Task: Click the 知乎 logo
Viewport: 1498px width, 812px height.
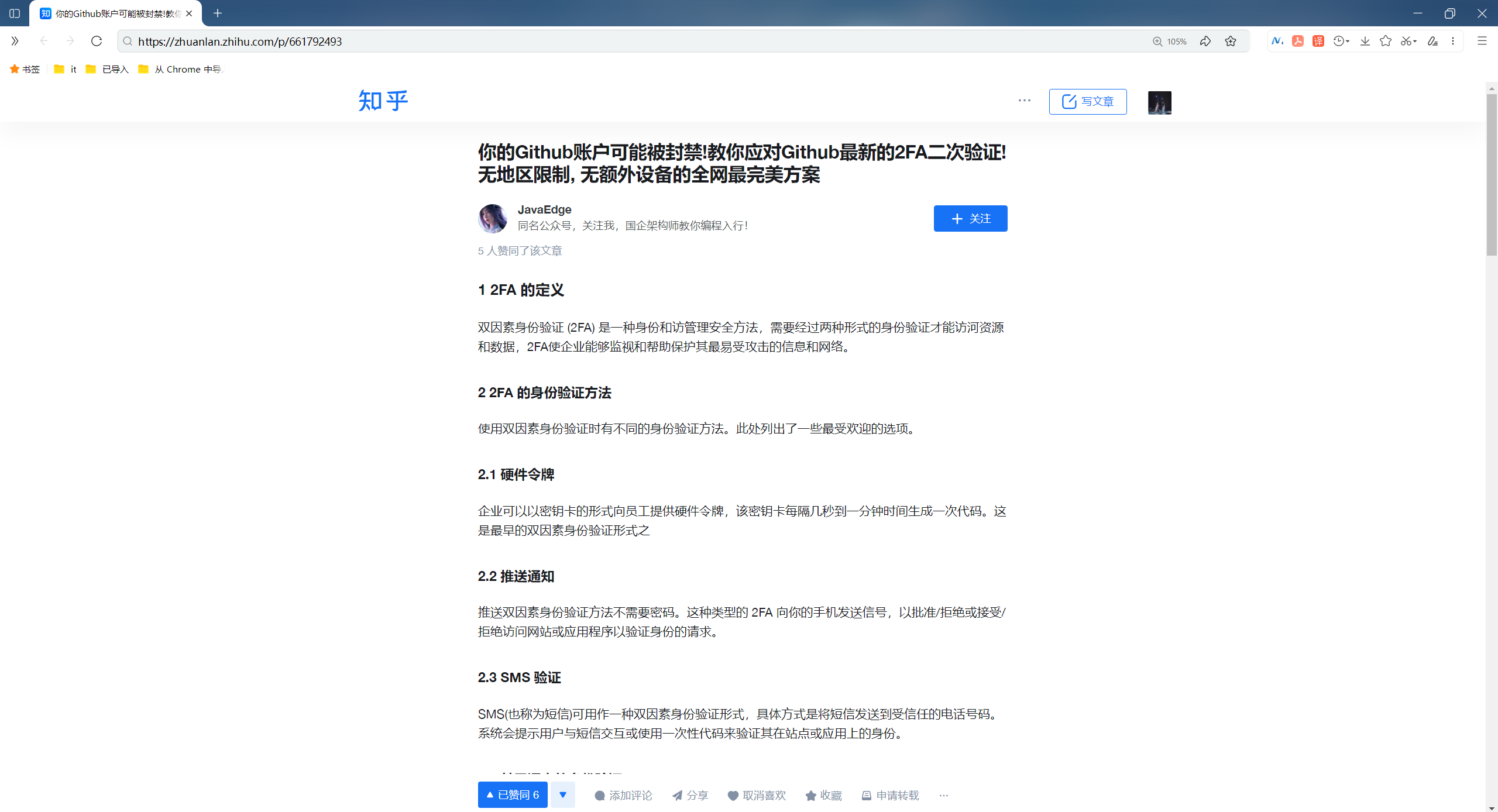Action: [383, 101]
